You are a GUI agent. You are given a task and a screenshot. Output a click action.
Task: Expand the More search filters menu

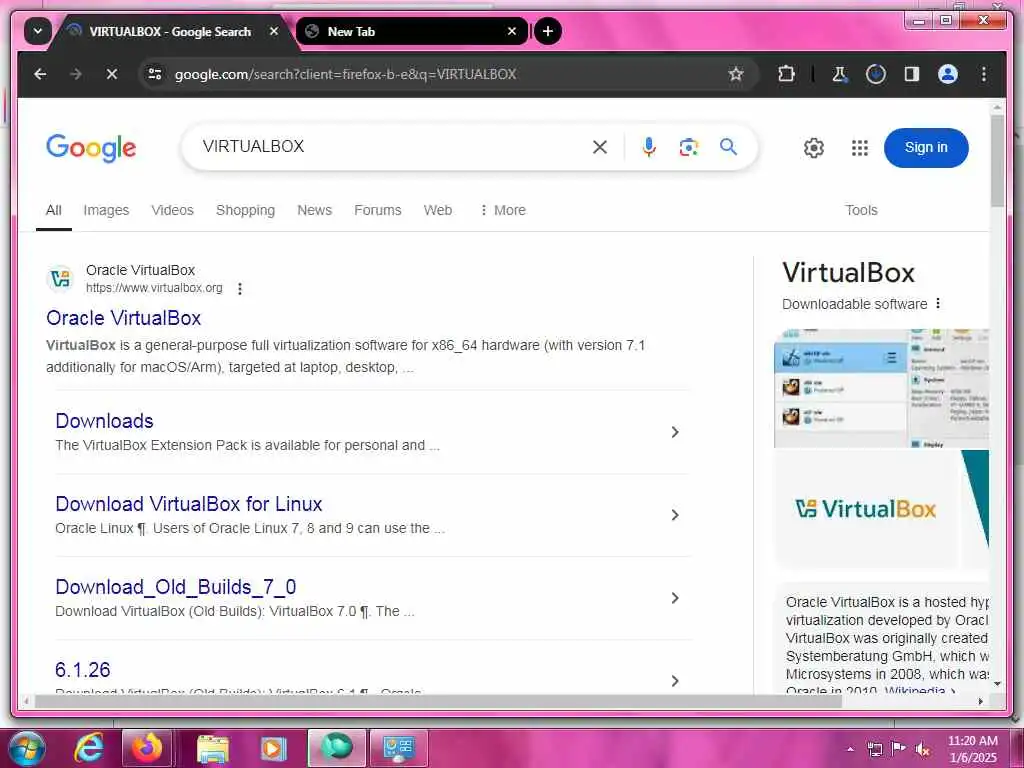502,210
